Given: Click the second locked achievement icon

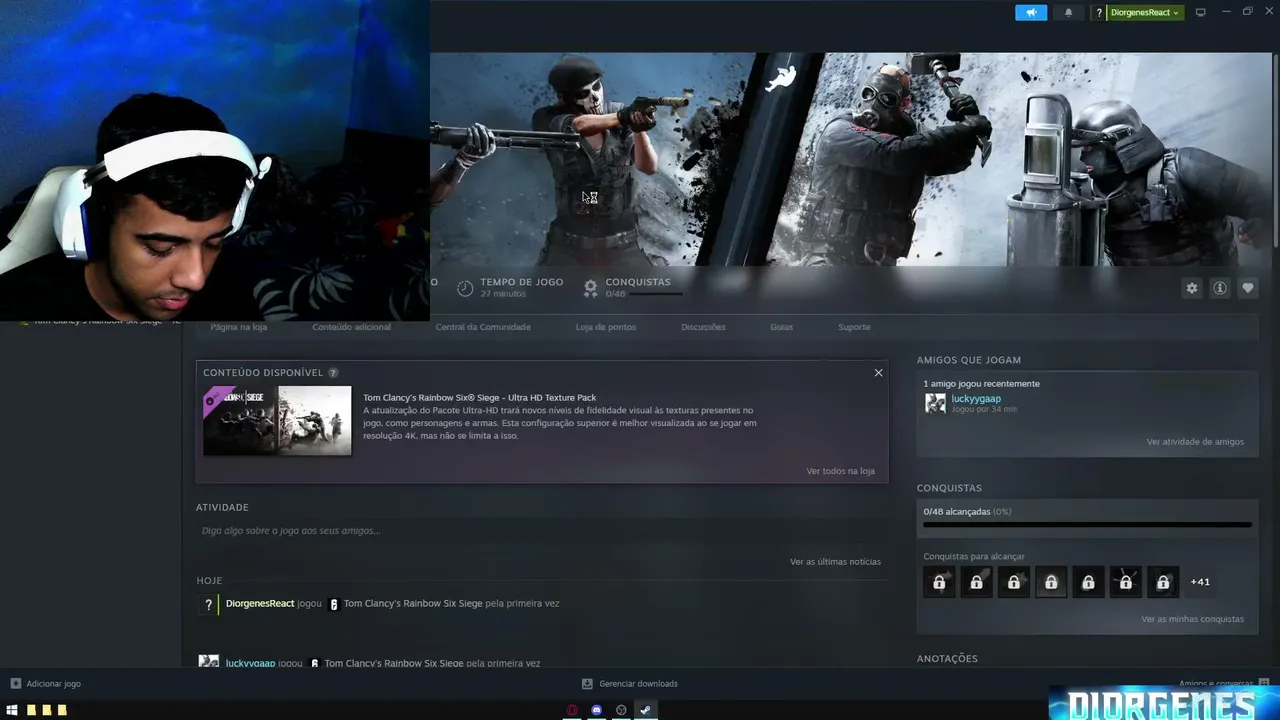Looking at the screenshot, I should [x=976, y=582].
